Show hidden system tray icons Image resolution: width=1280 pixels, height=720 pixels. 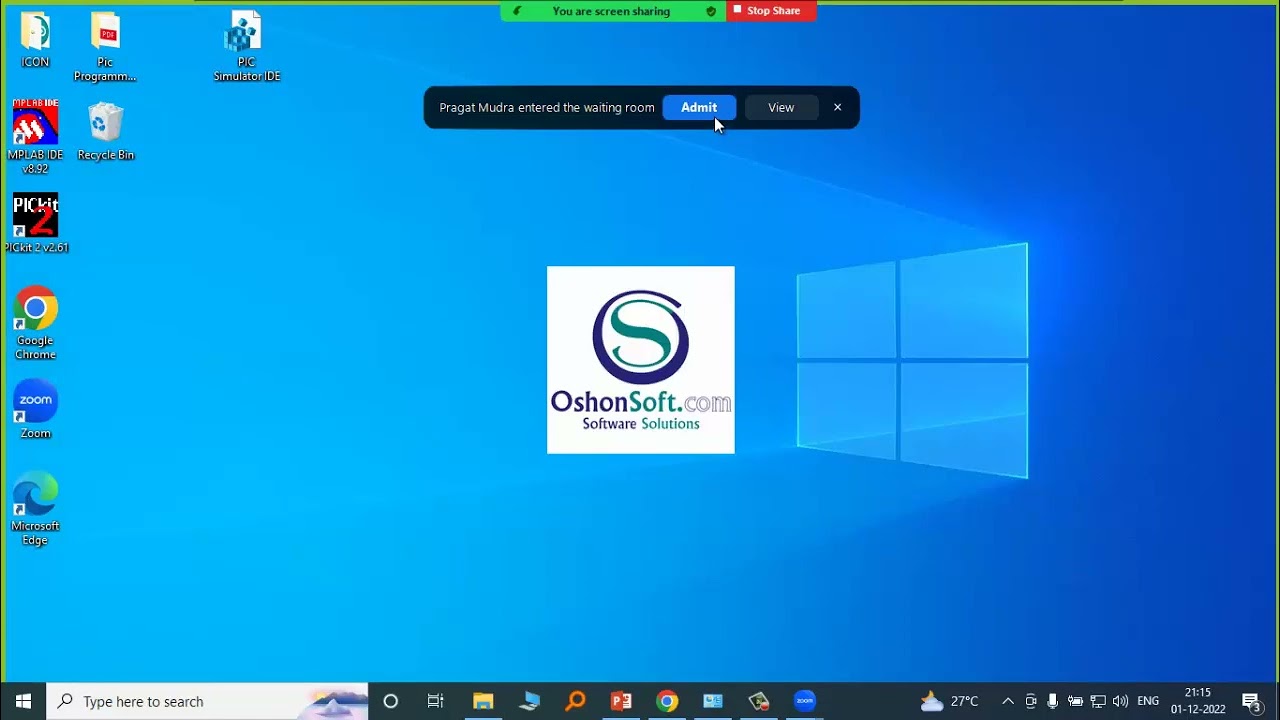click(1008, 701)
